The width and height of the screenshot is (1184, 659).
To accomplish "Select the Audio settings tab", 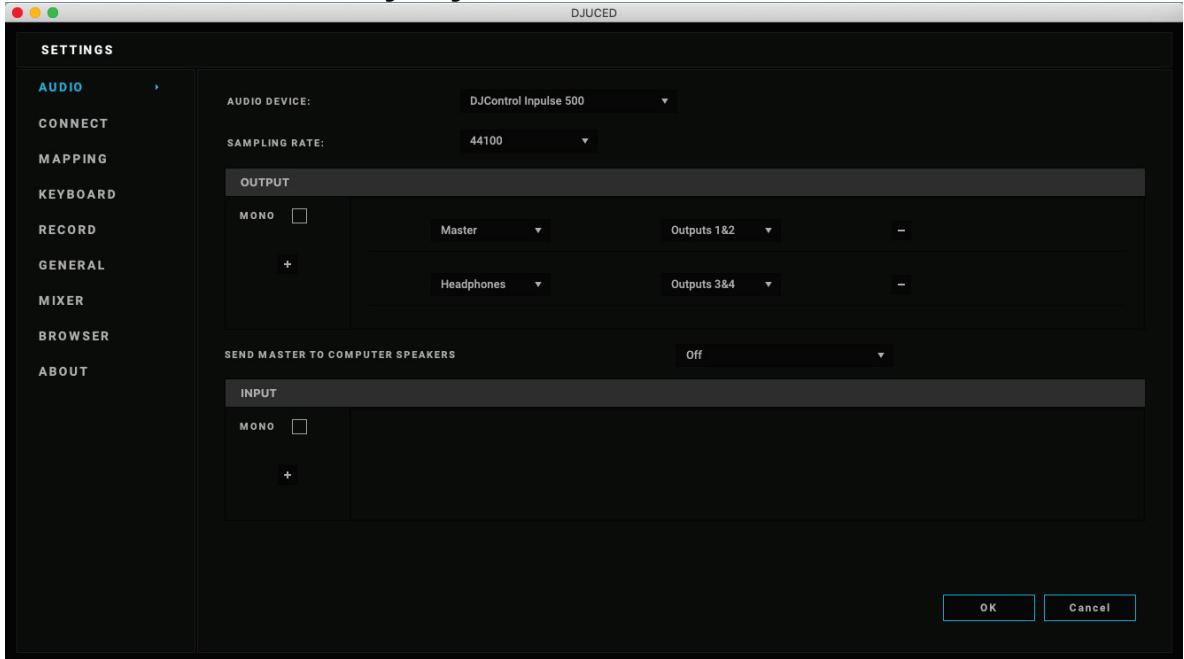I will [60, 88].
